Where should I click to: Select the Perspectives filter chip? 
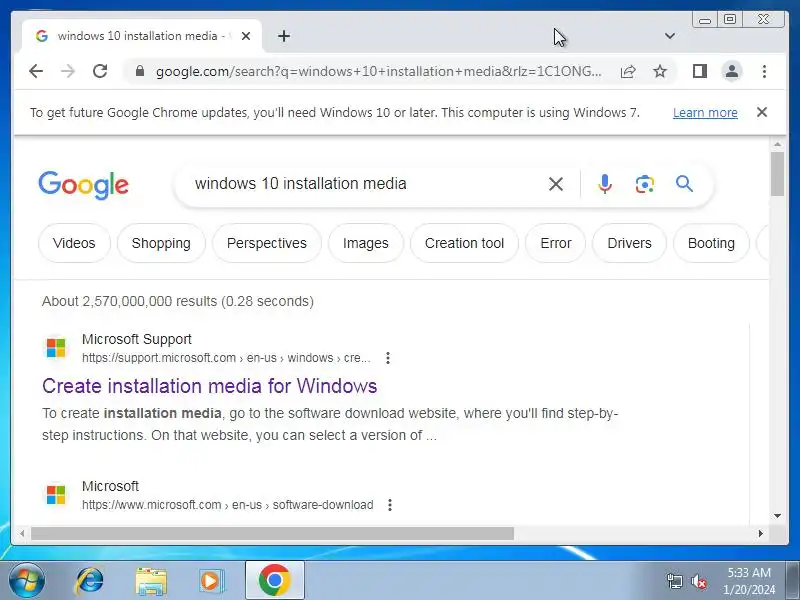click(266, 243)
